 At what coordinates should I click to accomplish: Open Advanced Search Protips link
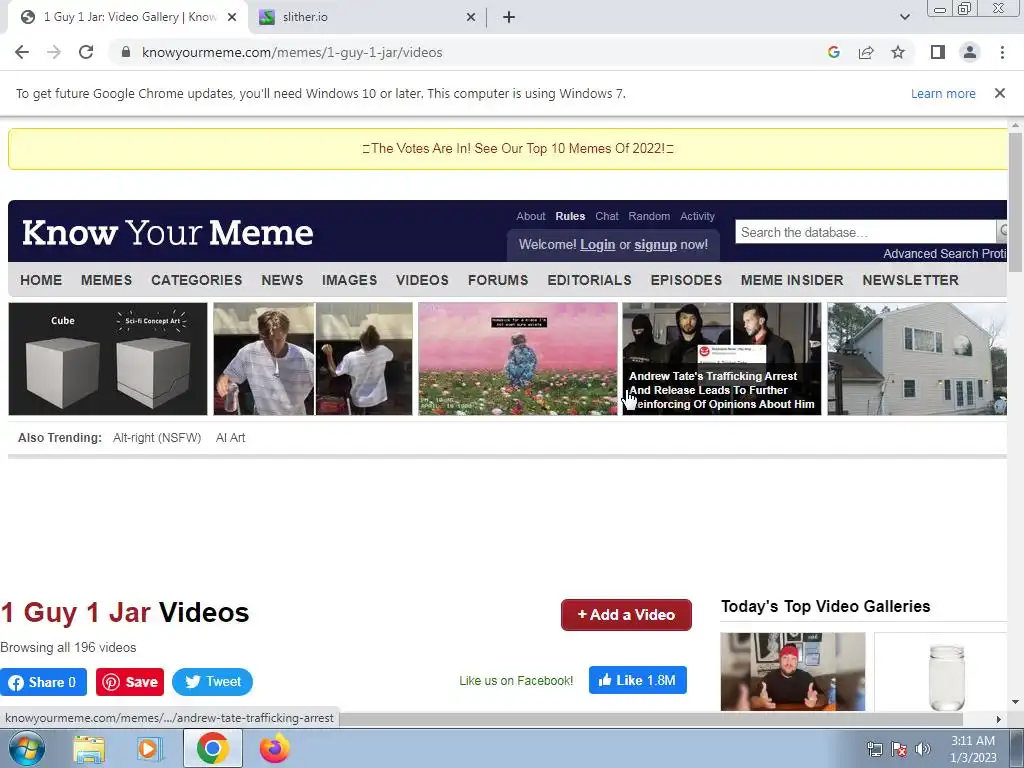pos(944,254)
